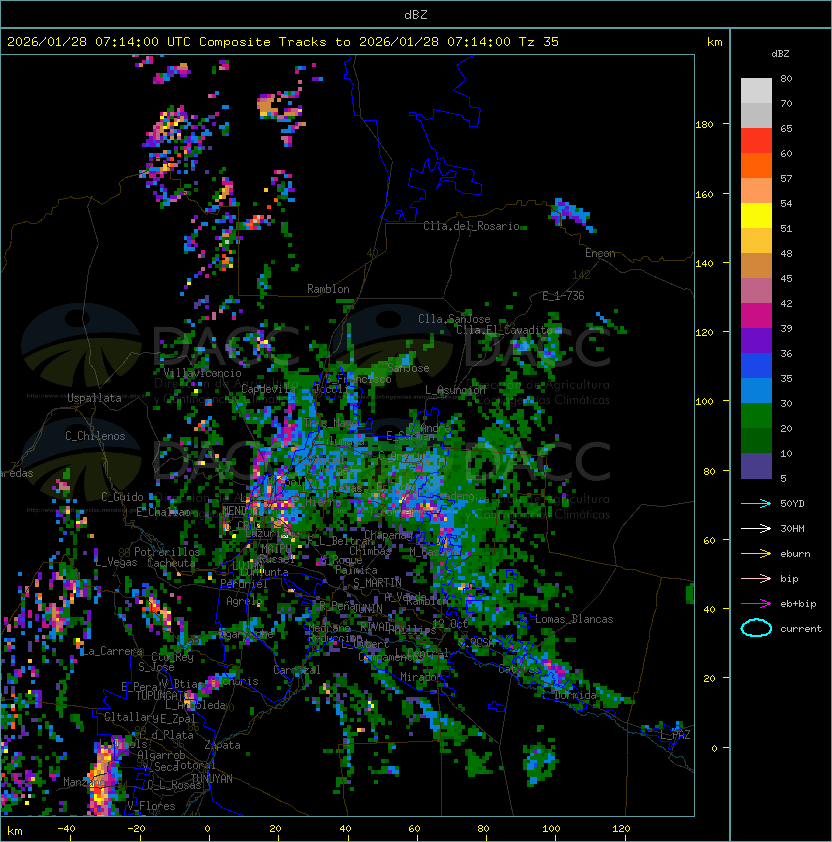Pick the magenta swatch between 42 and 39
Screen dimensions: 832x842
point(756,315)
